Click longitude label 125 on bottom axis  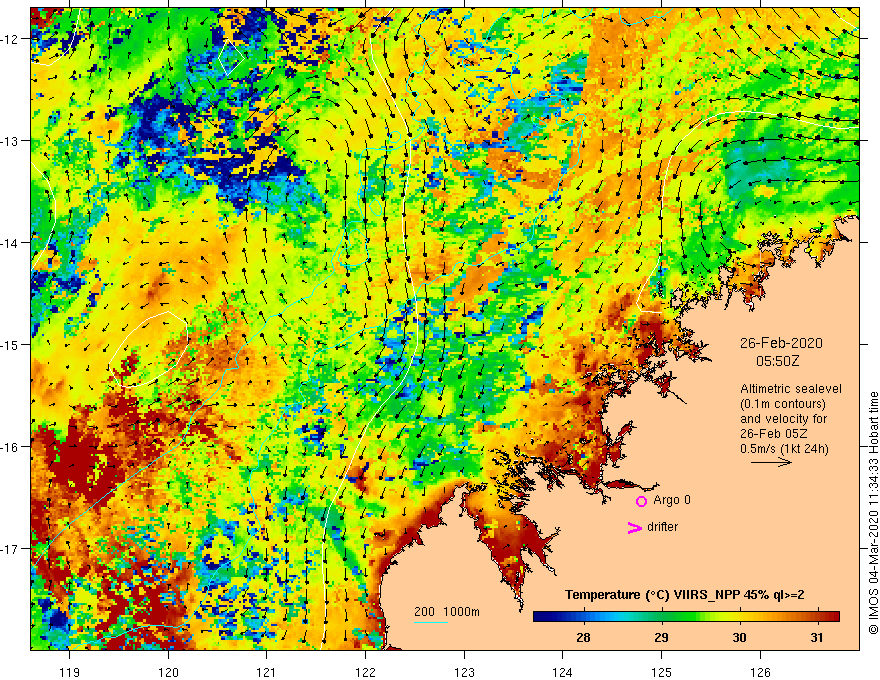coord(662,672)
